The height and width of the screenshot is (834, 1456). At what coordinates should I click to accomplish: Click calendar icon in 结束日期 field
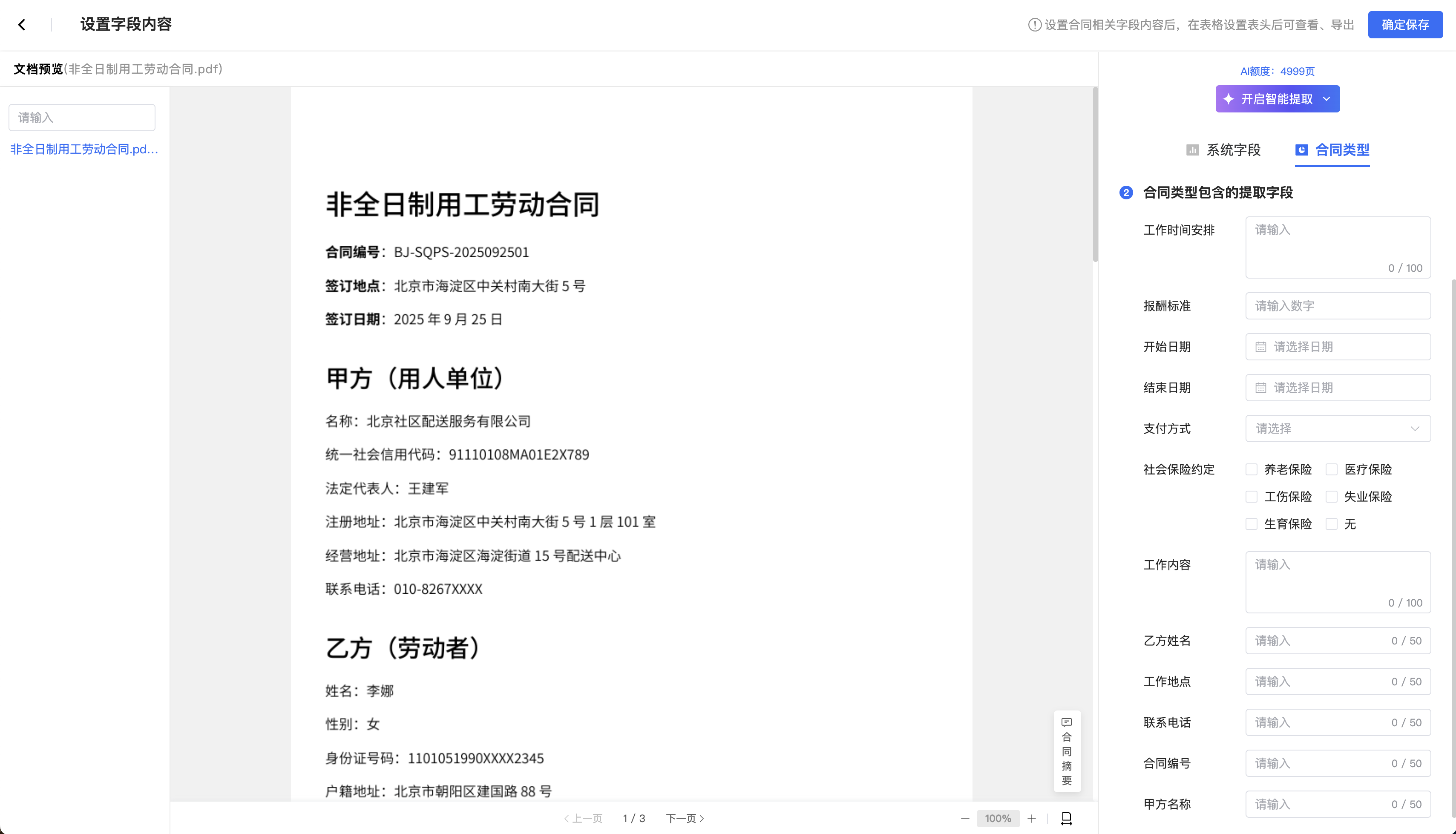[1260, 388]
